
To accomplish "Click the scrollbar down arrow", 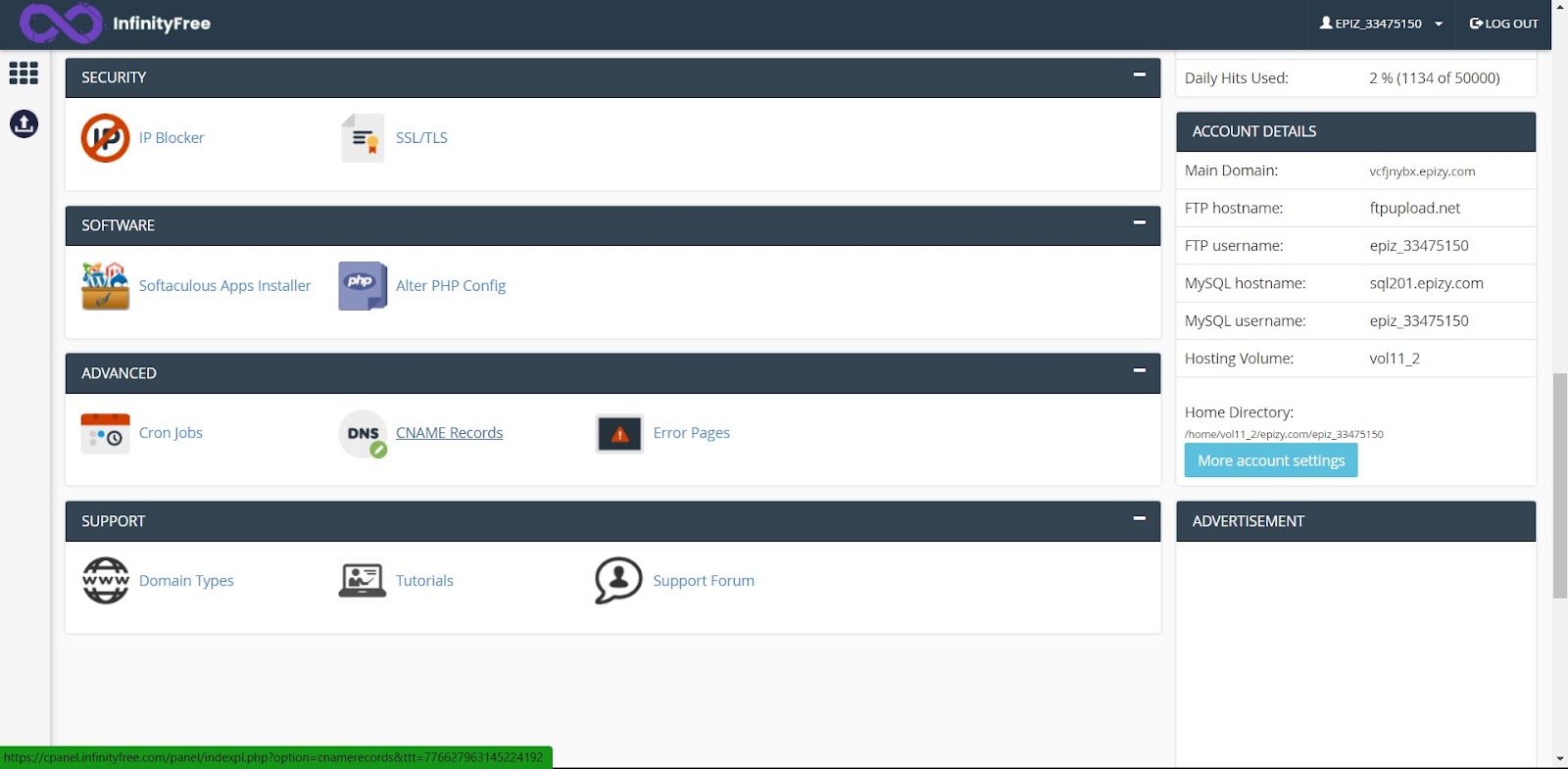I will click(x=1559, y=759).
